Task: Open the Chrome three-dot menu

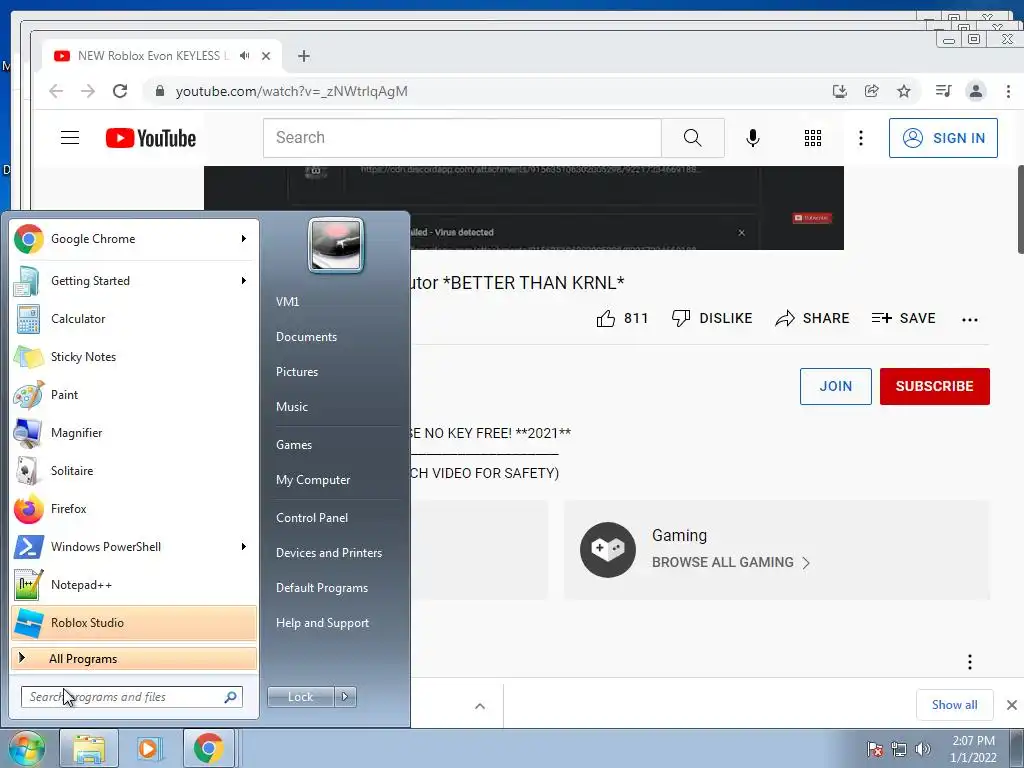Action: [1008, 91]
